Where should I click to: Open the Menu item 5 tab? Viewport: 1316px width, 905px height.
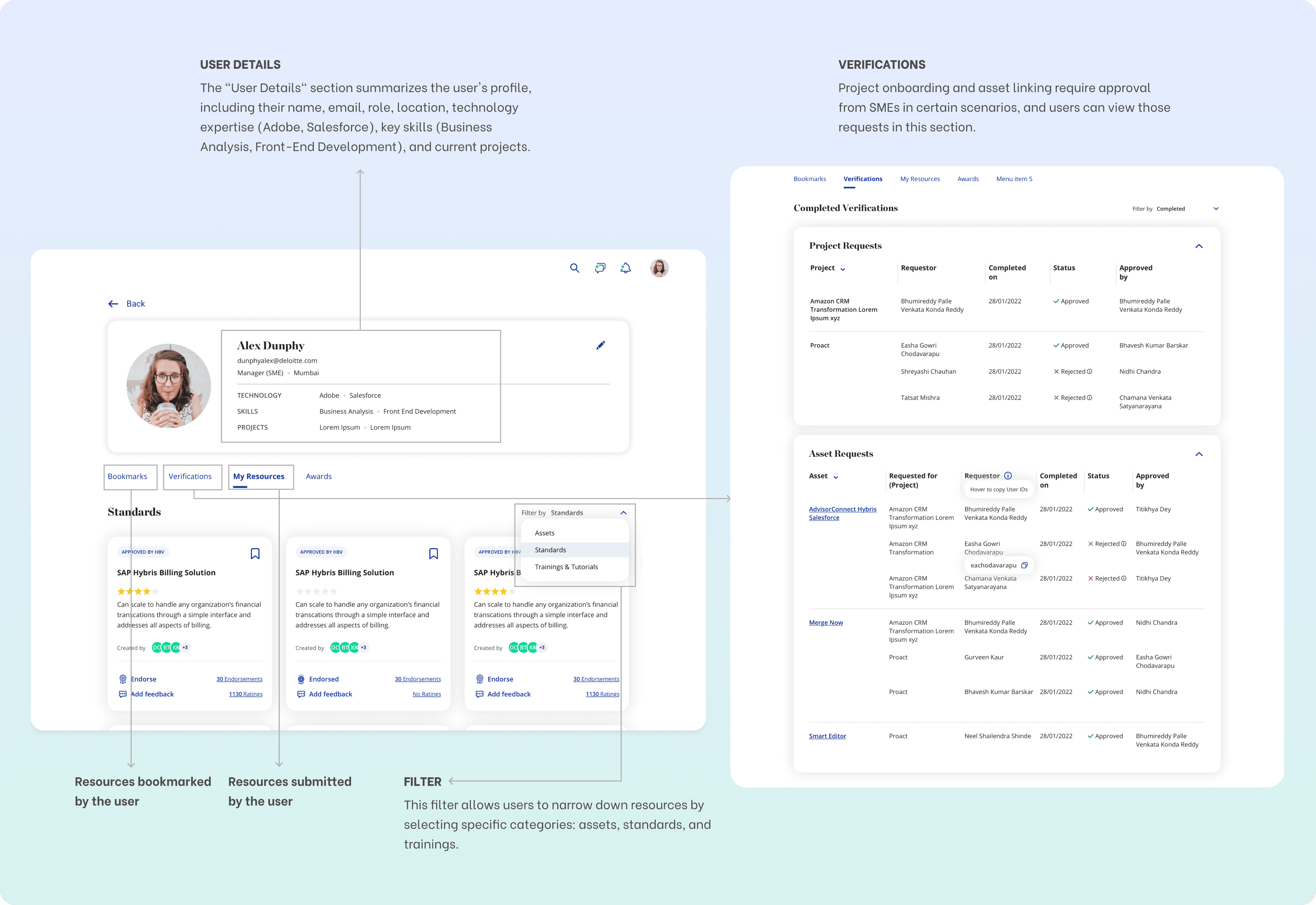(x=1014, y=179)
